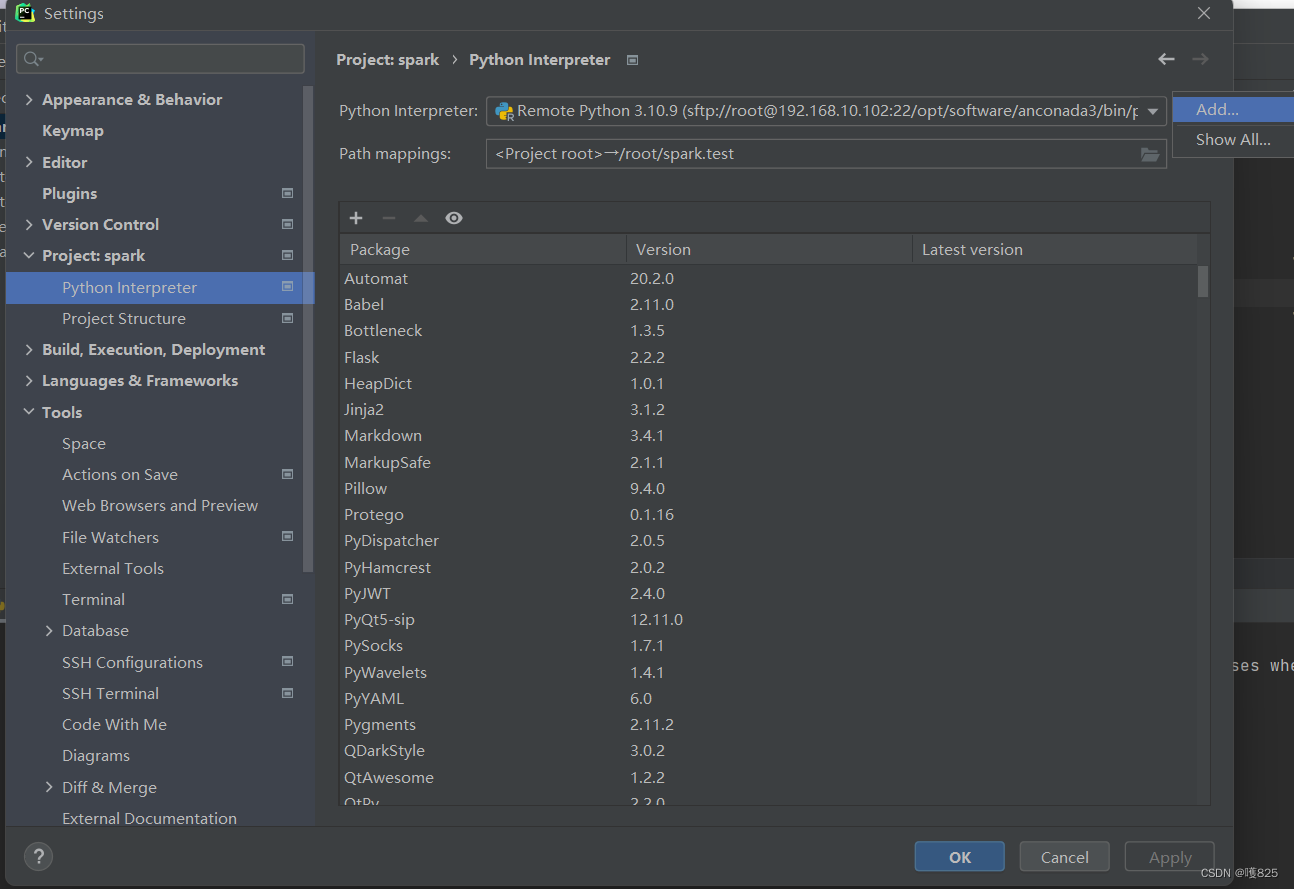
Task: Select the Pillow package row
Action: point(768,488)
